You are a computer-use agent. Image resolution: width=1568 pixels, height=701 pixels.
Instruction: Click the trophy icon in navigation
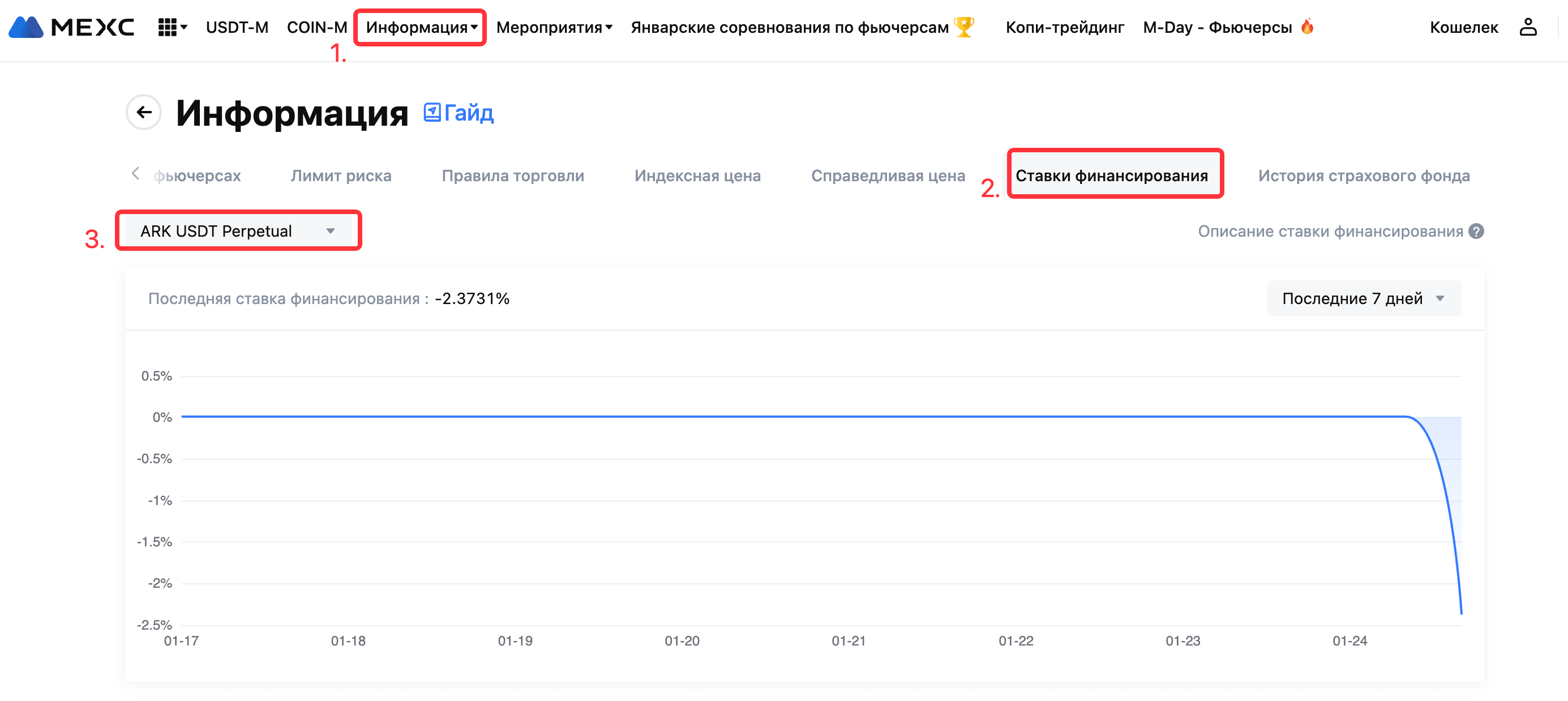(x=963, y=27)
